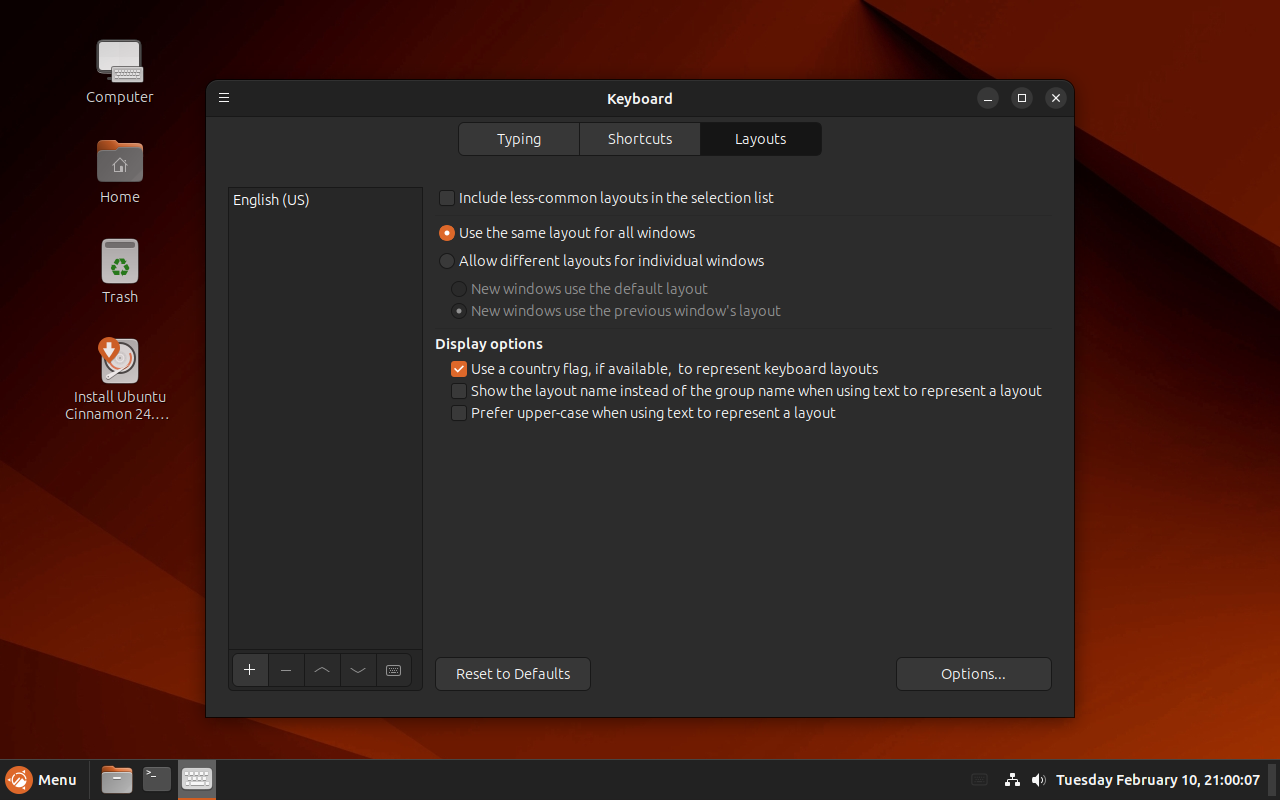Screen dimensions: 1280x800
Task: Click the move layout down arrow
Action: point(358,670)
